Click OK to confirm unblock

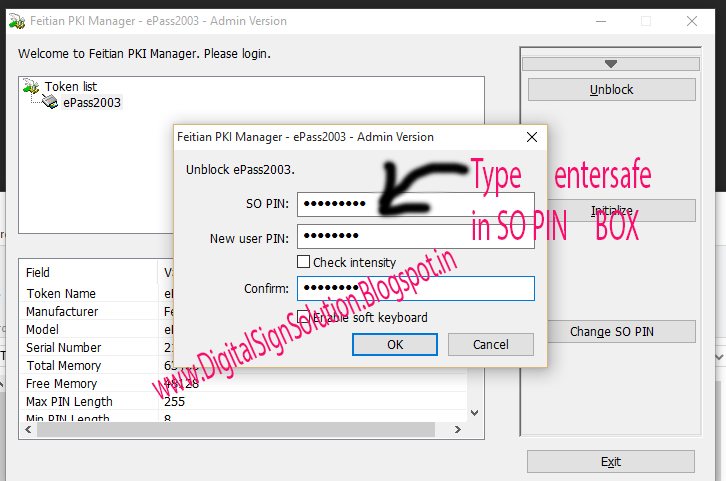(x=395, y=344)
